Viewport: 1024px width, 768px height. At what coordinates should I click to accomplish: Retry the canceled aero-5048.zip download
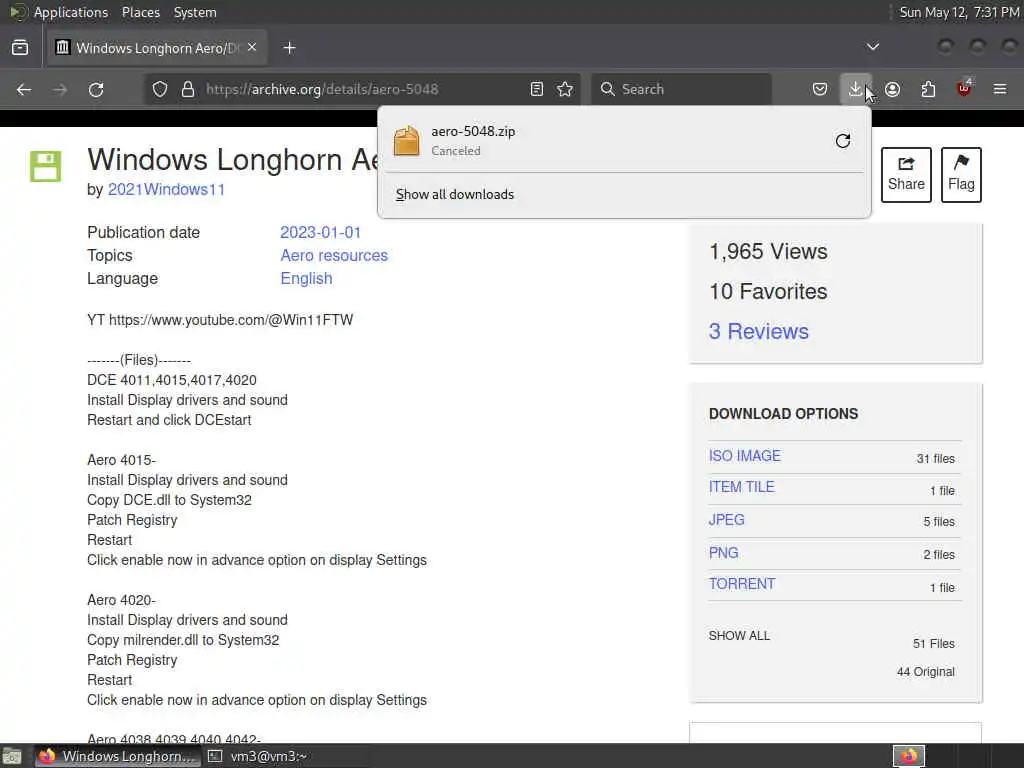pyautogui.click(x=843, y=141)
